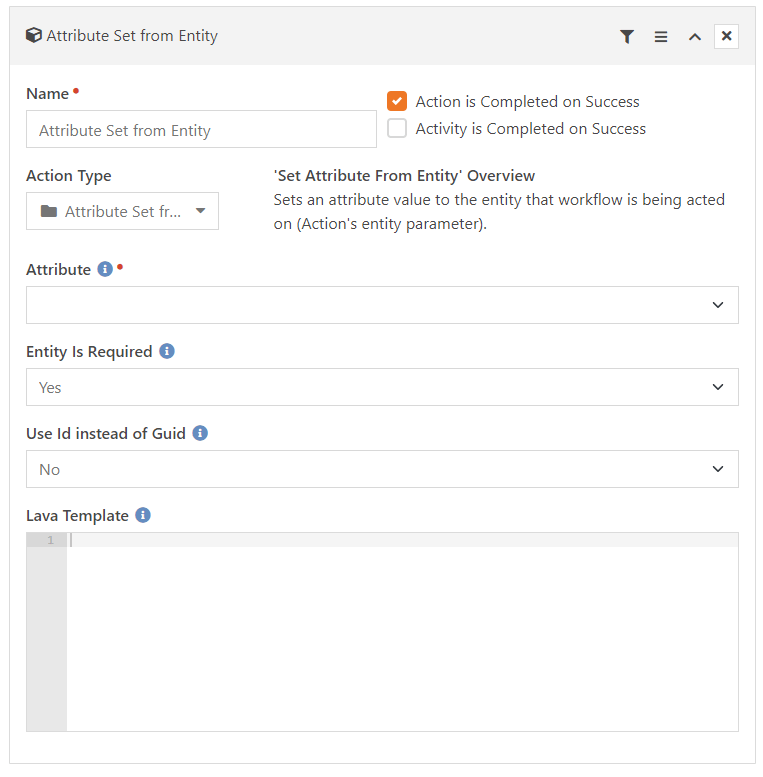Open Entity Is Required dropdown showing Yes
The height and width of the screenshot is (777, 763).
382,387
